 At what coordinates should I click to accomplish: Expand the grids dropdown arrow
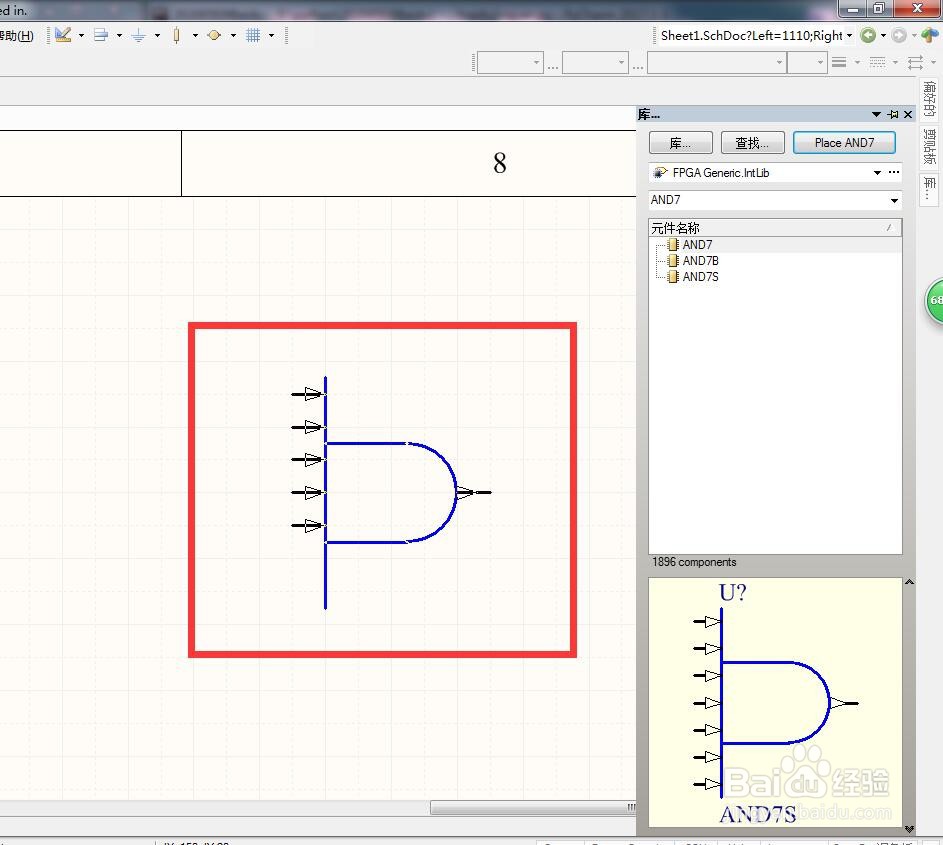pyautogui.click(x=272, y=35)
